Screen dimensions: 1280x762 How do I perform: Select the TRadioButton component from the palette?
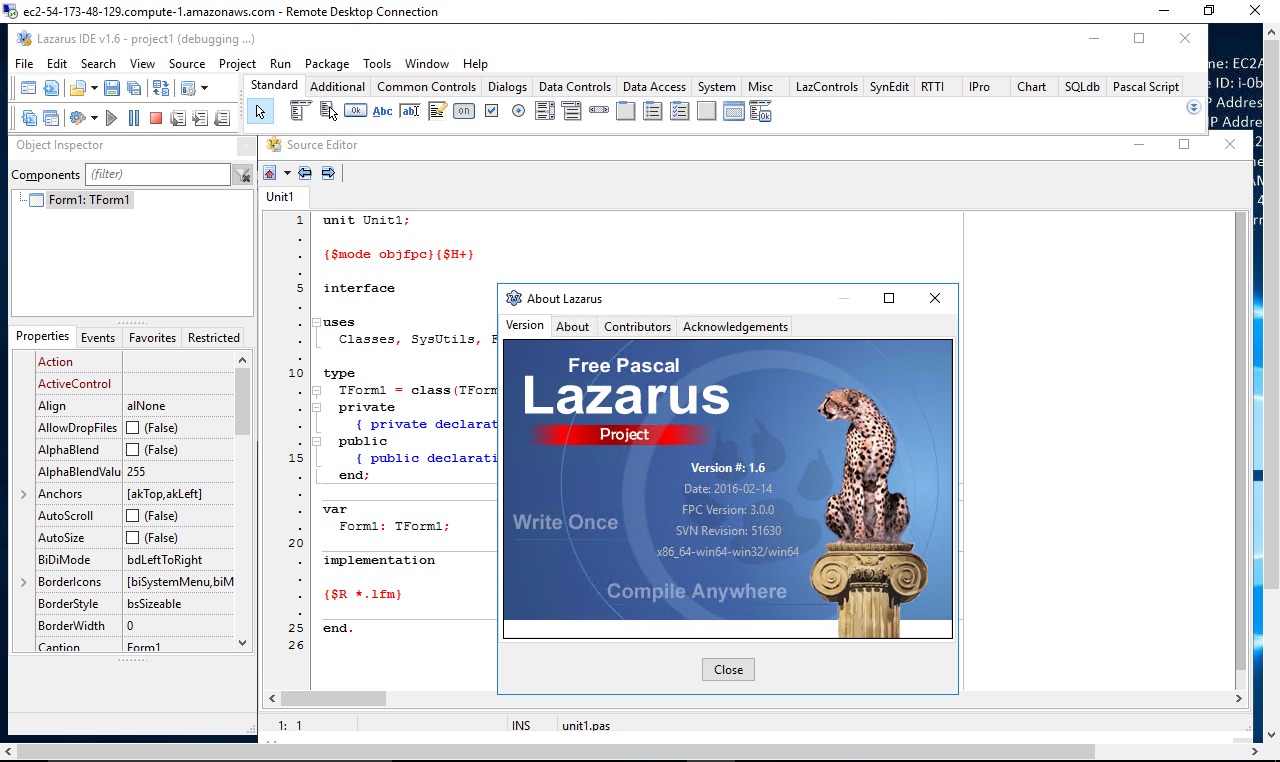tap(518, 111)
